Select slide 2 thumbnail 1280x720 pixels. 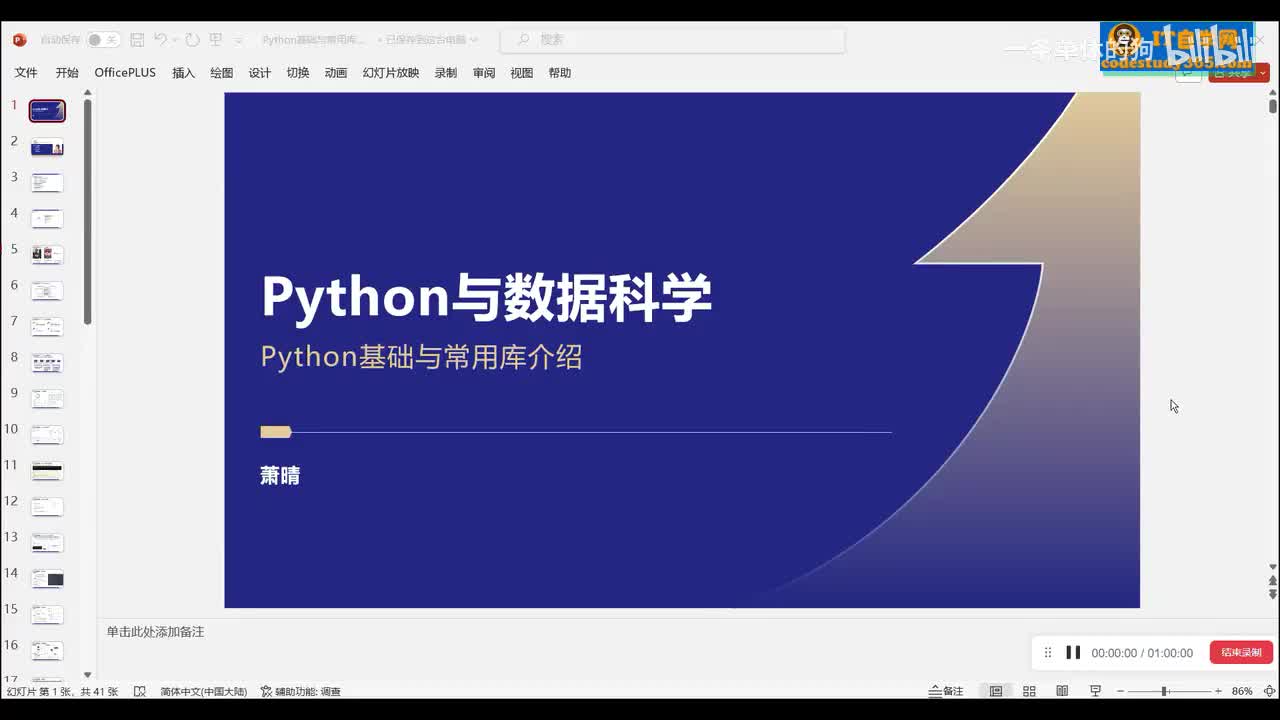[x=47, y=147]
